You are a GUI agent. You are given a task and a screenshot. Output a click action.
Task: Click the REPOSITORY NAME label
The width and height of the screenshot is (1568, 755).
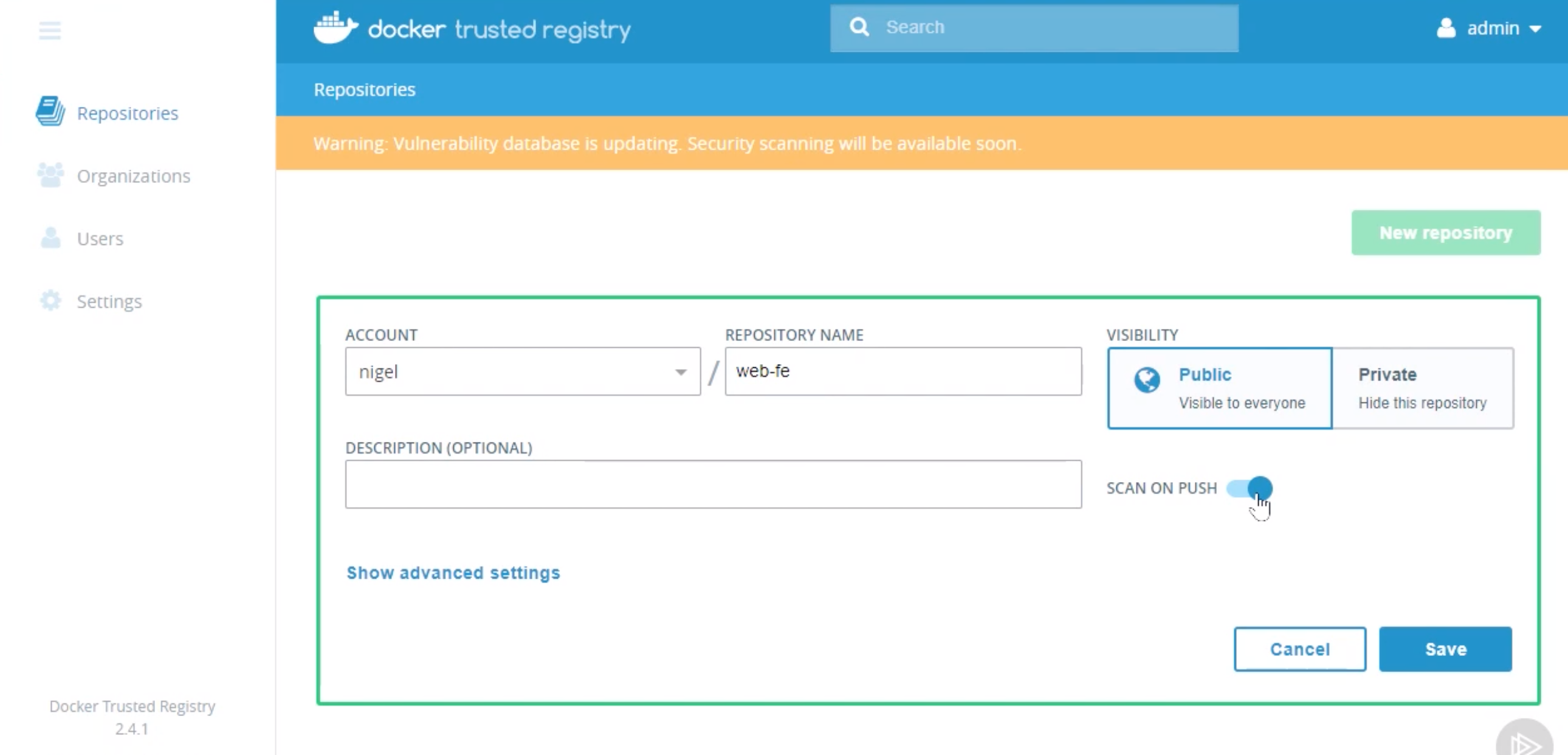coord(794,335)
